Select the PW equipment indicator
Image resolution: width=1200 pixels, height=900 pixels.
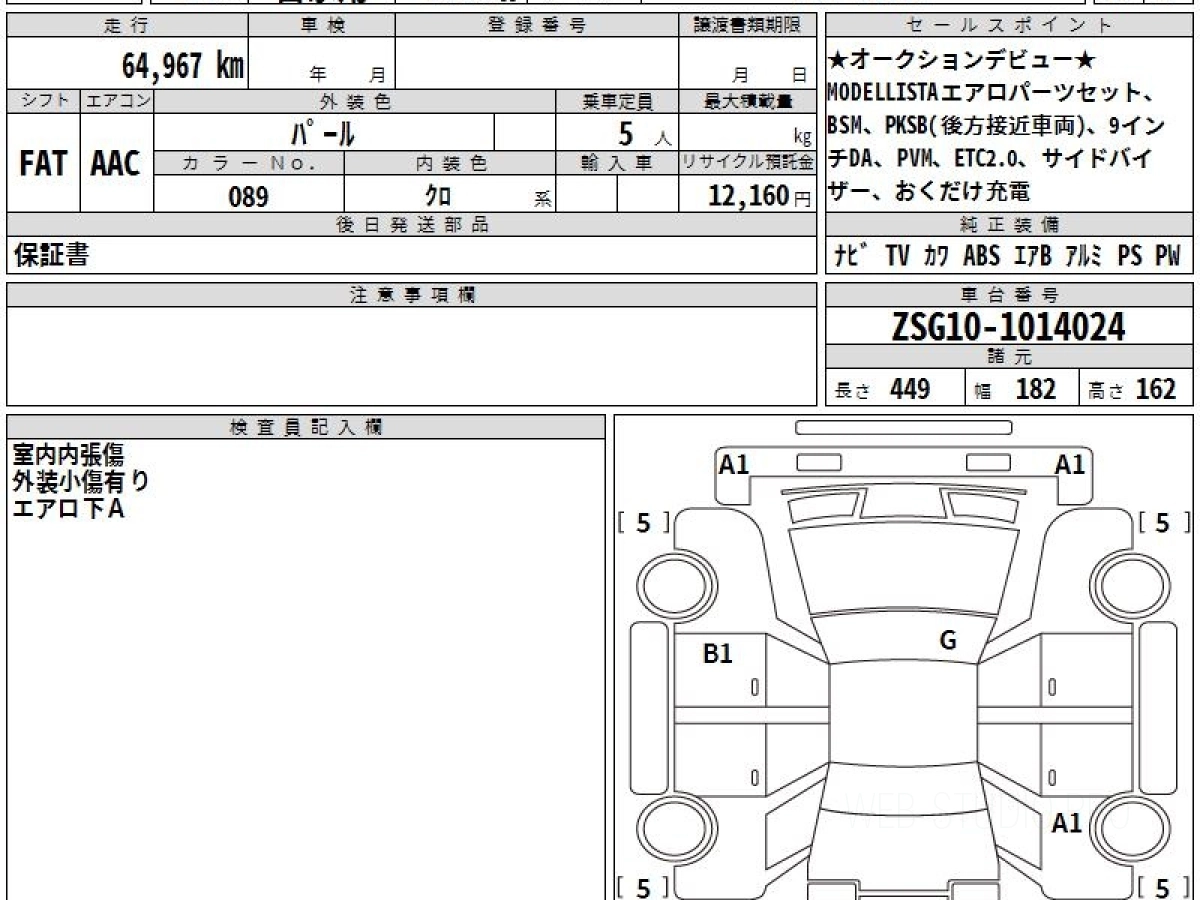[x=1167, y=256]
